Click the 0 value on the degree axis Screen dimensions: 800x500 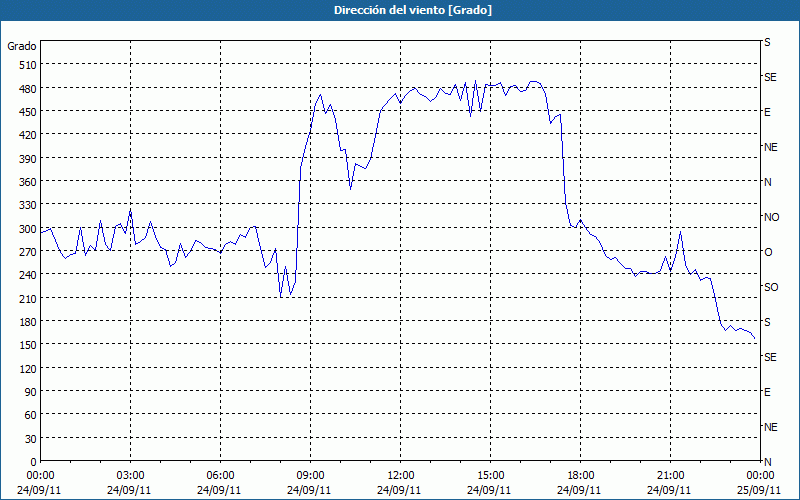click(34, 462)
